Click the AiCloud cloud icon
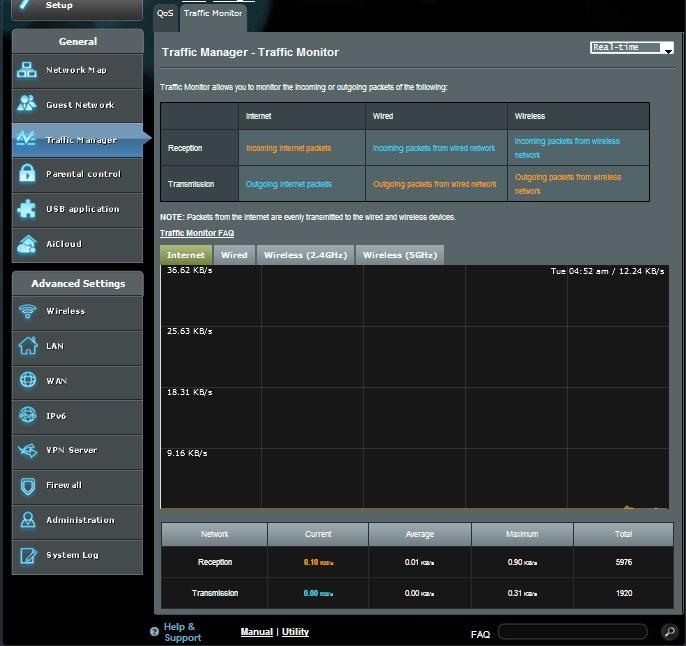 (27, 244)
